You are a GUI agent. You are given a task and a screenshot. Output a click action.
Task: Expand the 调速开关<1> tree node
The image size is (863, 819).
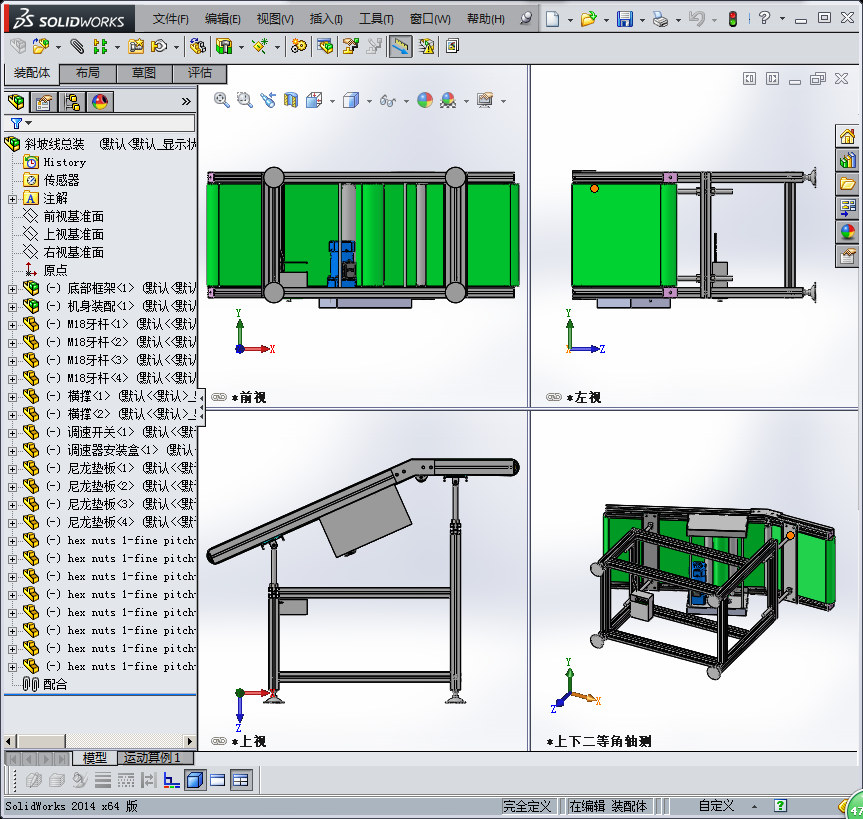[x=12, y=433]
